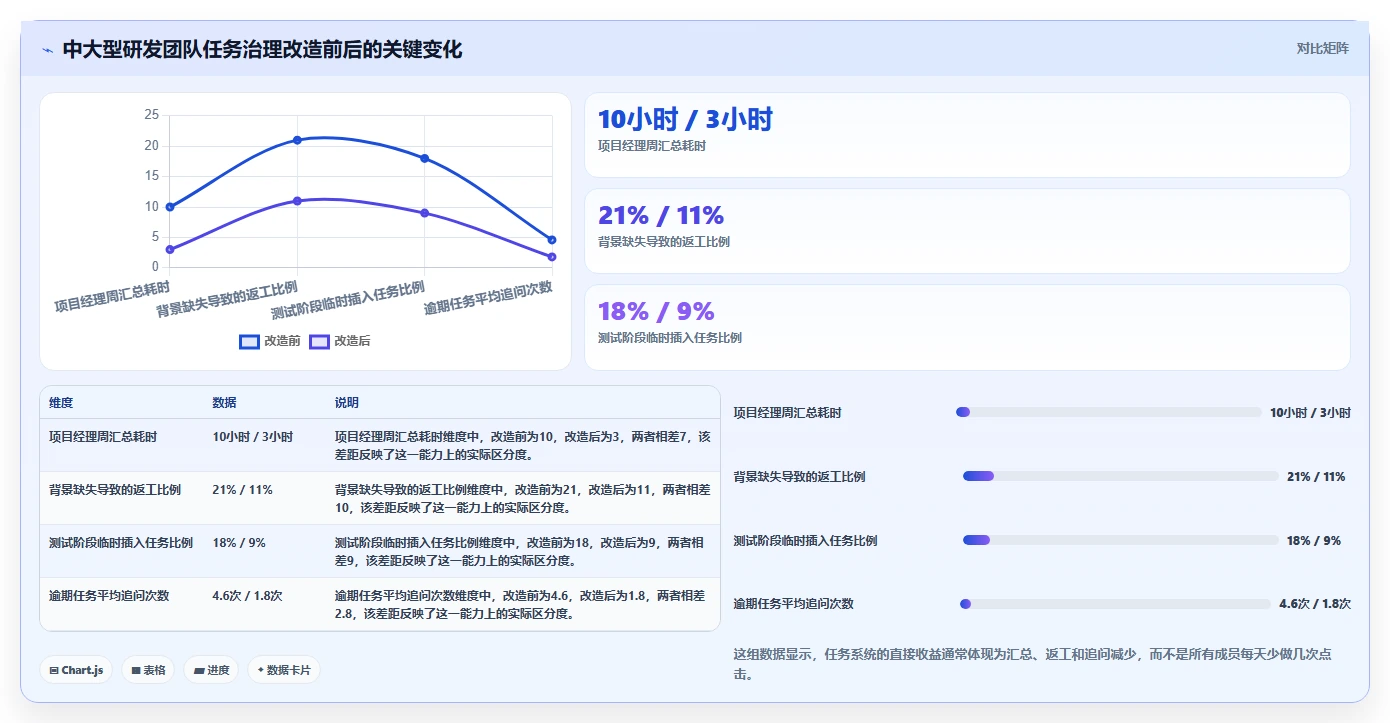The width and height of the screenshot is (1390, 723).
Task: Click the 改造后 data point at value 3
Action: click(170, 249)
